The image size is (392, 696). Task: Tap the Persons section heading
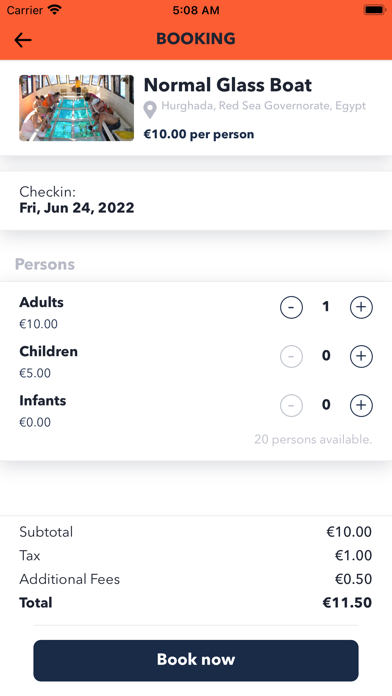tap(45, 264)
